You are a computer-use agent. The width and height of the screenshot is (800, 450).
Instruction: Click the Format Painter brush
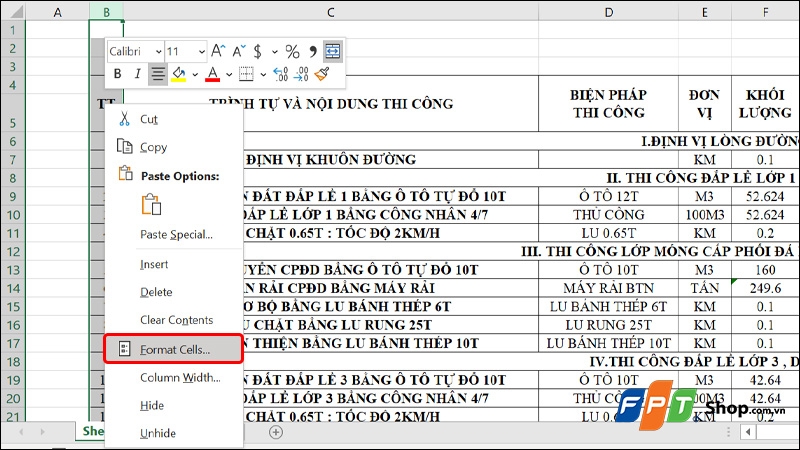[x=322, y=74]
